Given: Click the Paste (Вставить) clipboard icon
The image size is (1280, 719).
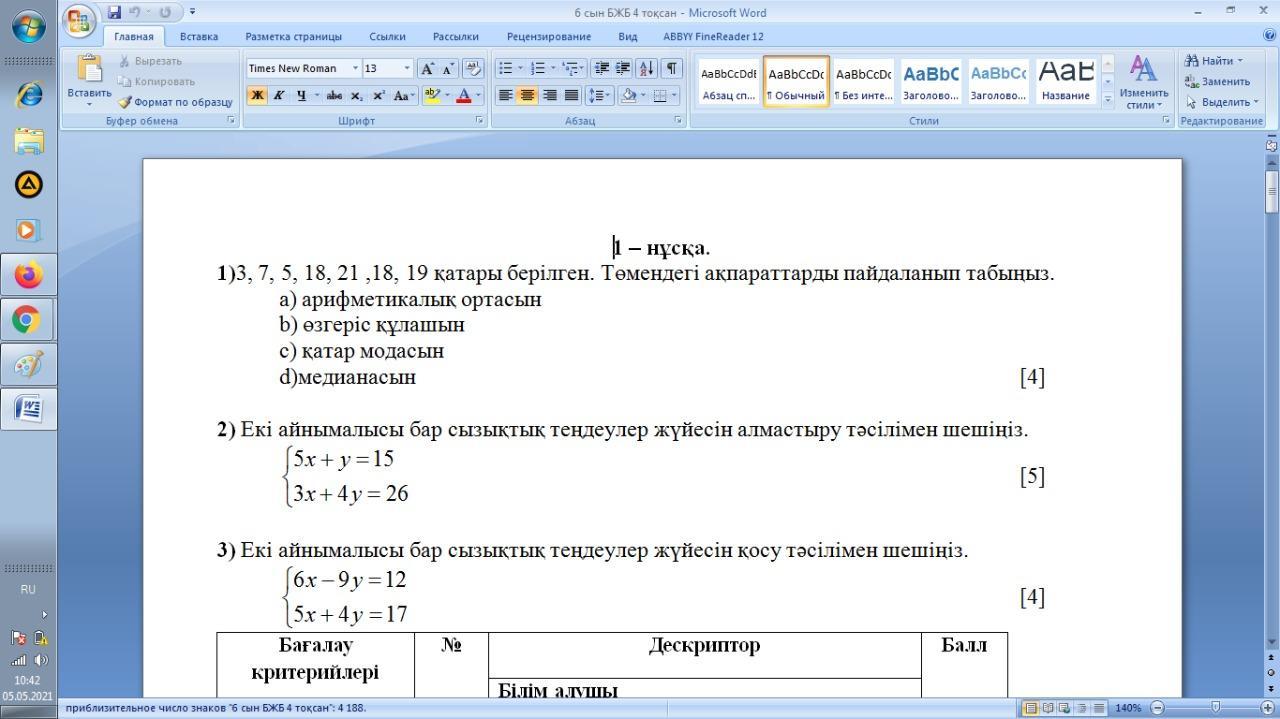Looking at the screenshot, I should (x=89, y=68).
